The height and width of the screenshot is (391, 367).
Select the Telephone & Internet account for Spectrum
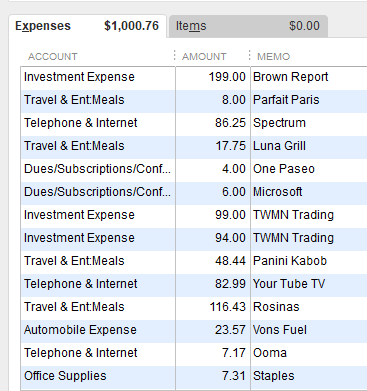pyautogui.click(x=98, y=123)
